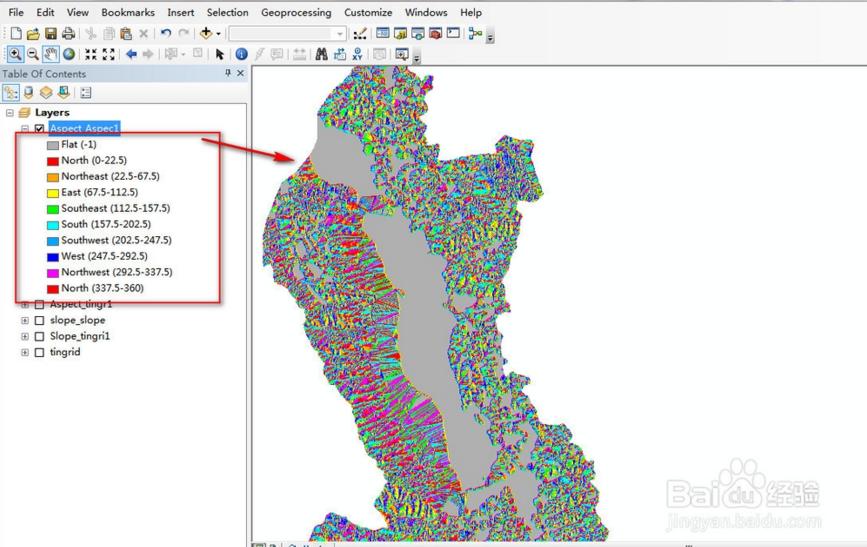The width and height of the screenshot is (867, 547).
Task: Open the Search window icon
Action: 418,33
